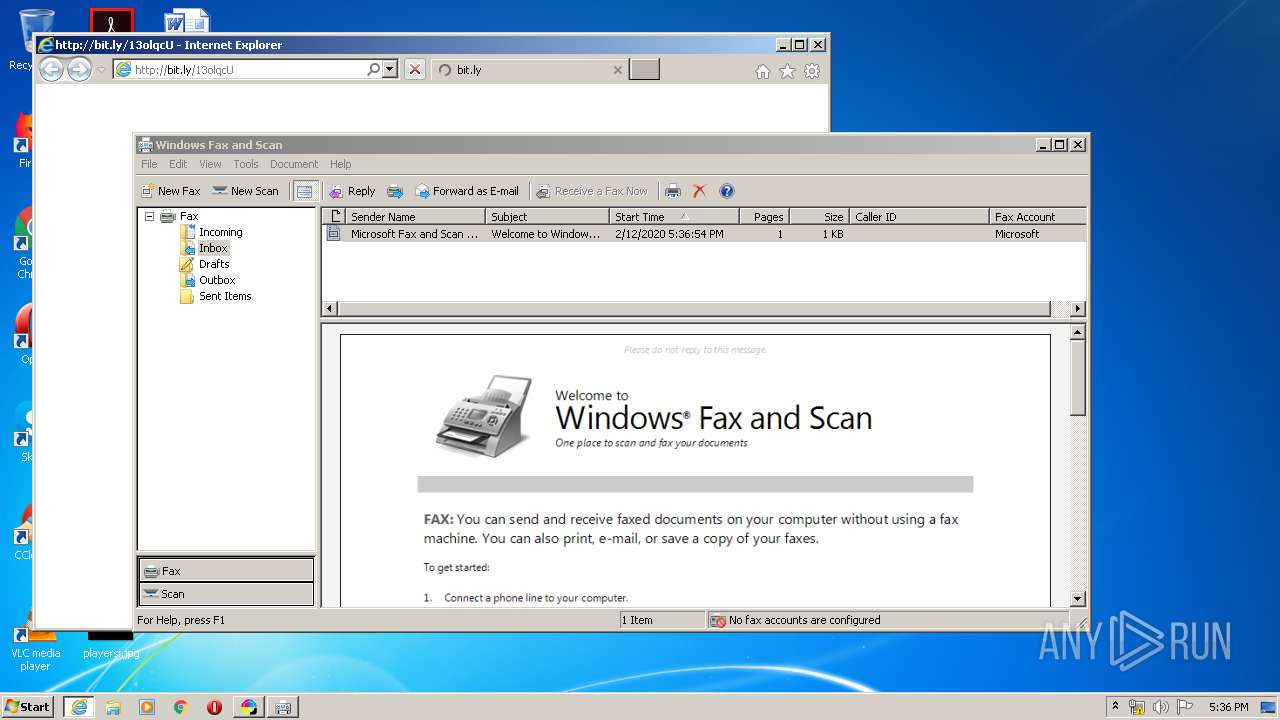Open IE Tools gear icon
The image size is (1280, 720).
pos(812,71)
